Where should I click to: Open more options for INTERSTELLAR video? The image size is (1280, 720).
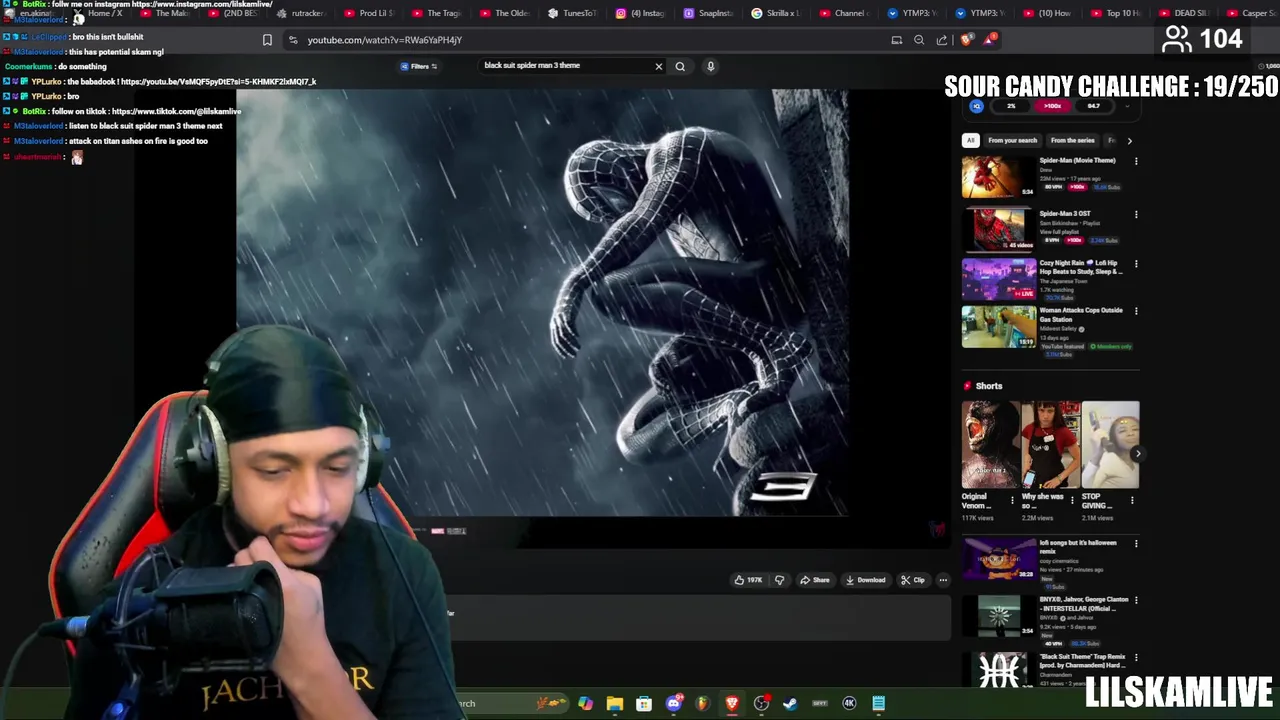[1136, 600]
